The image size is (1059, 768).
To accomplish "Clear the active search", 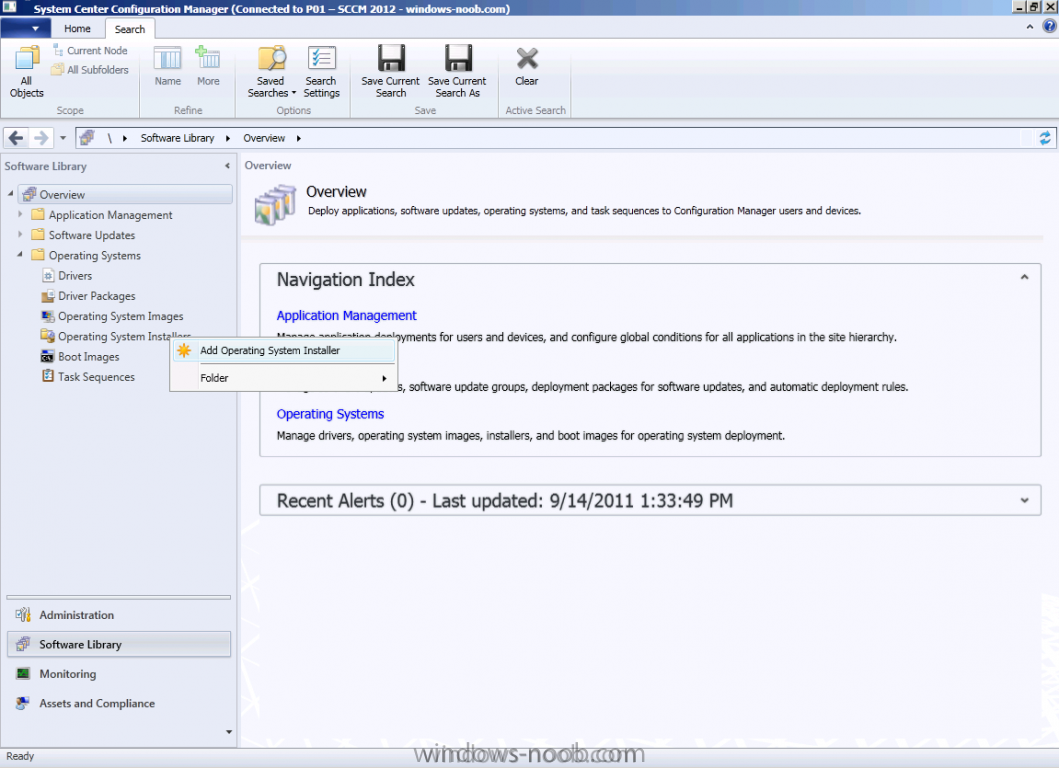I will 527,66.
